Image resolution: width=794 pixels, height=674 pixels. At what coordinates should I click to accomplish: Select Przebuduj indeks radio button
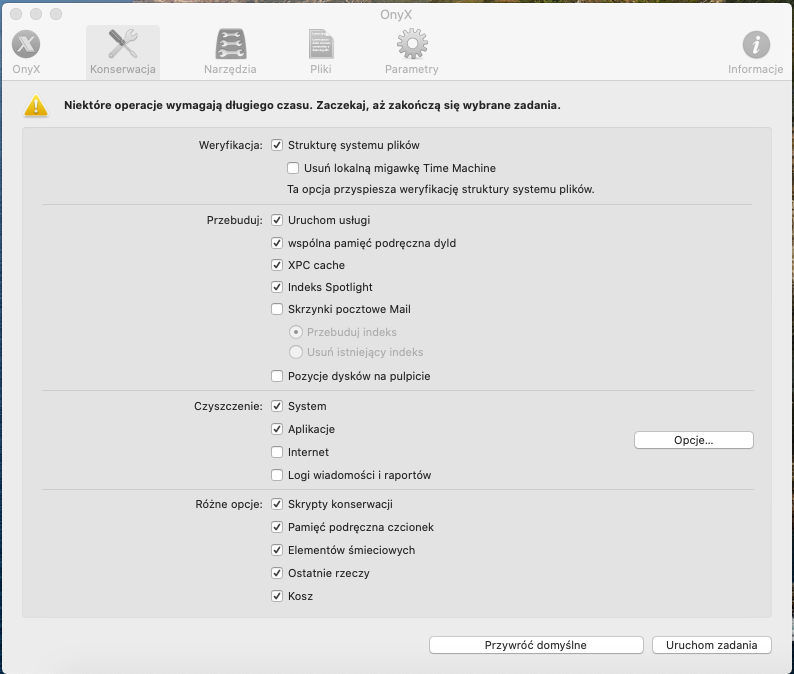coord(296,332)
